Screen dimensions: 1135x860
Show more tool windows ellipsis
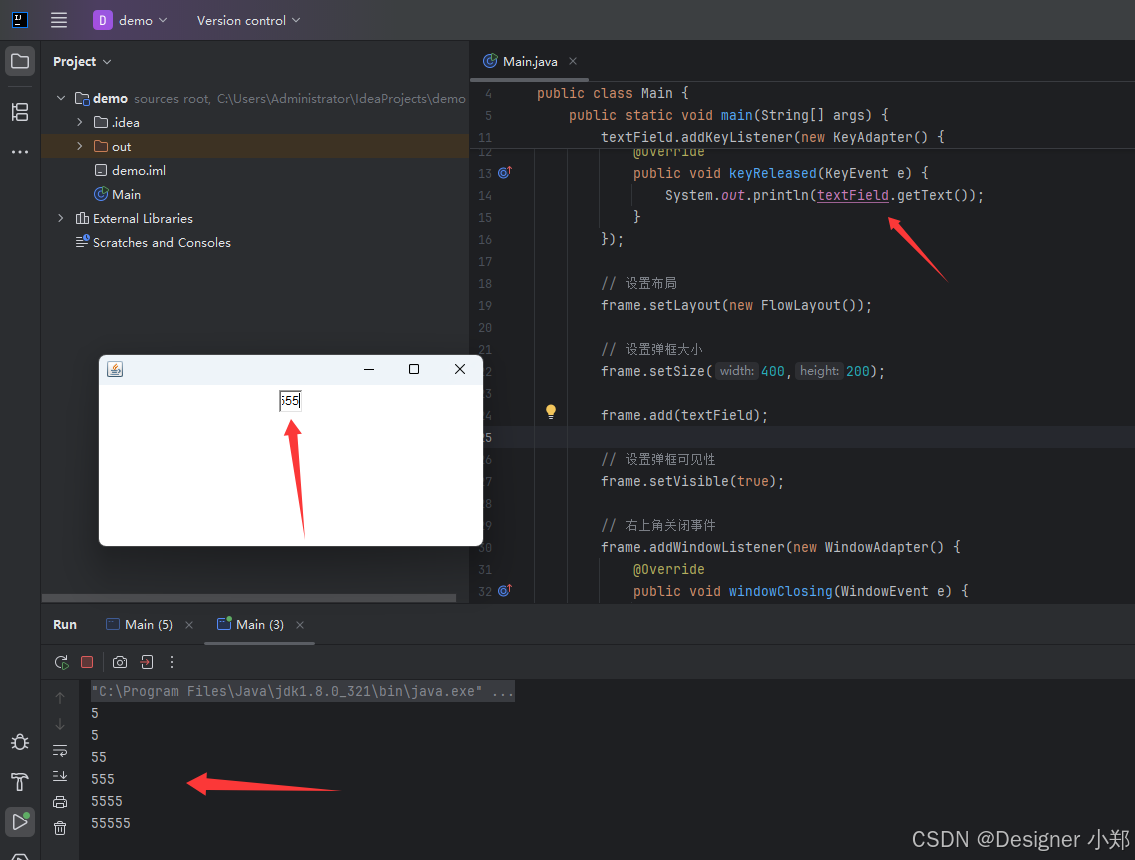coord(20,152)
